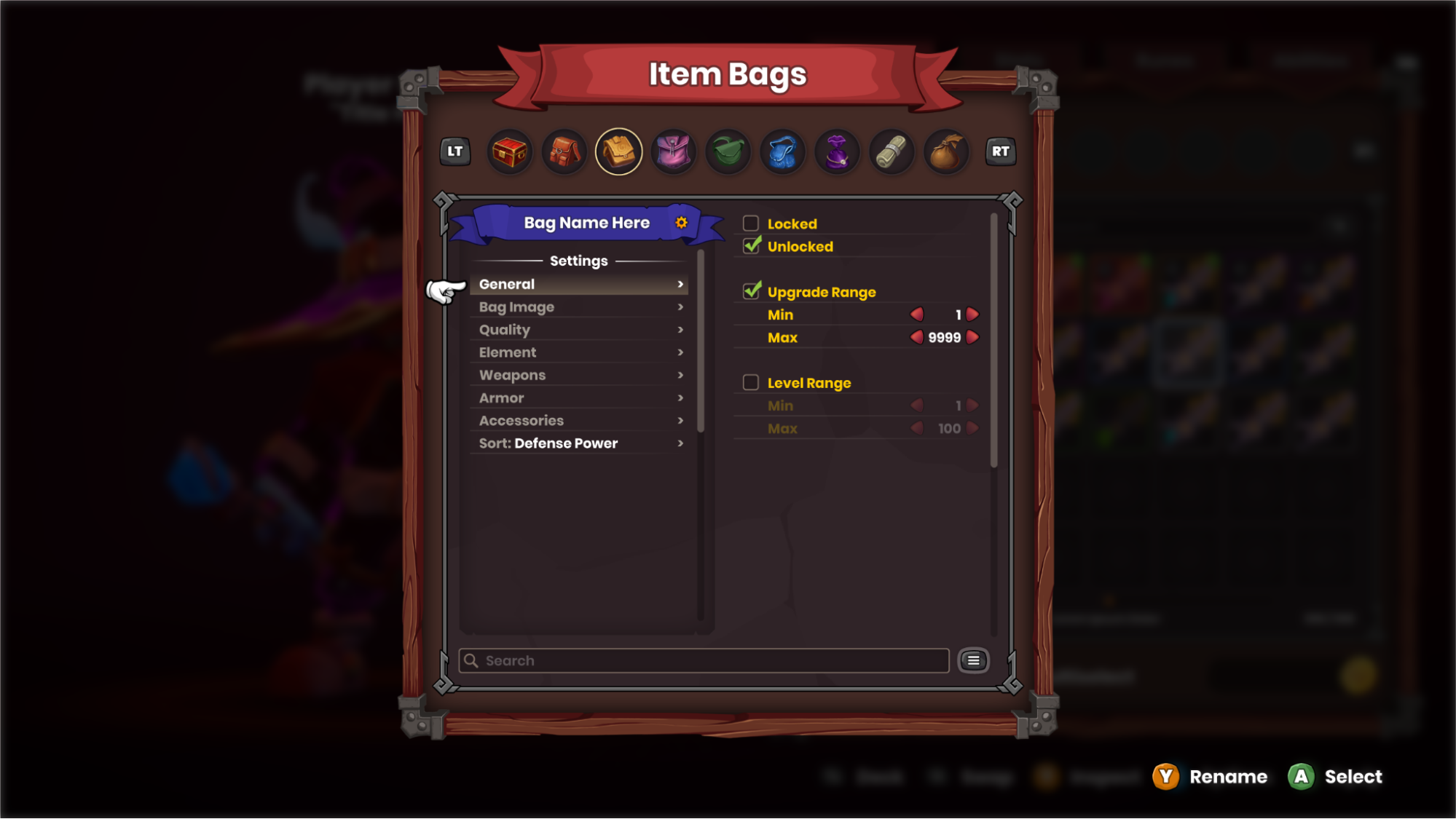Expand the Bag Image settings row
The height and width of the screenshot is (819, 1456).
click(x=580, y=307)
